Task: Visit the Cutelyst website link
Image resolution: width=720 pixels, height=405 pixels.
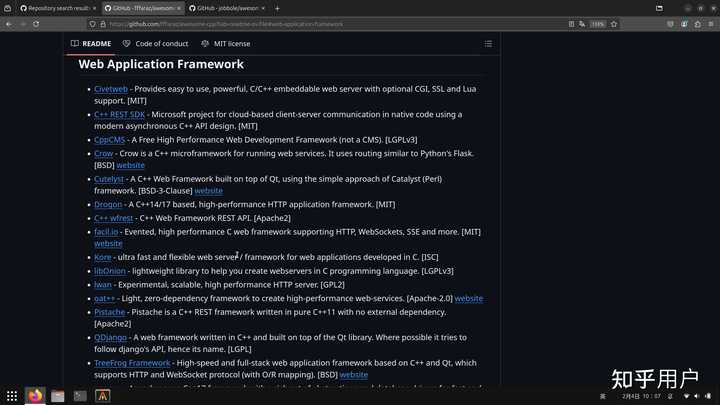Action: pyautogui.click(x=208, y=191)
